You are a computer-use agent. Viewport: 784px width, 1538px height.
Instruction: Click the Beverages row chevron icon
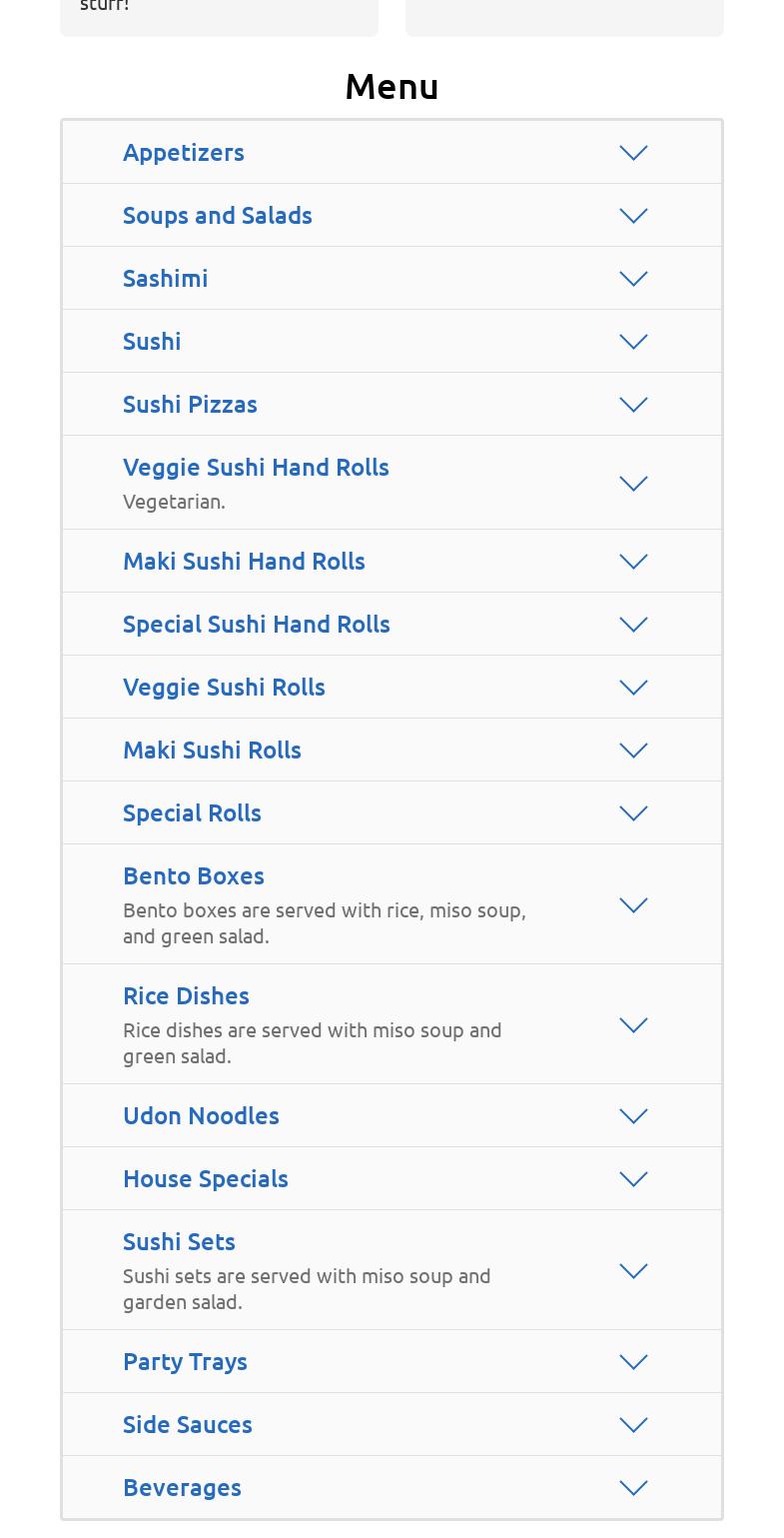[633, 1488]
